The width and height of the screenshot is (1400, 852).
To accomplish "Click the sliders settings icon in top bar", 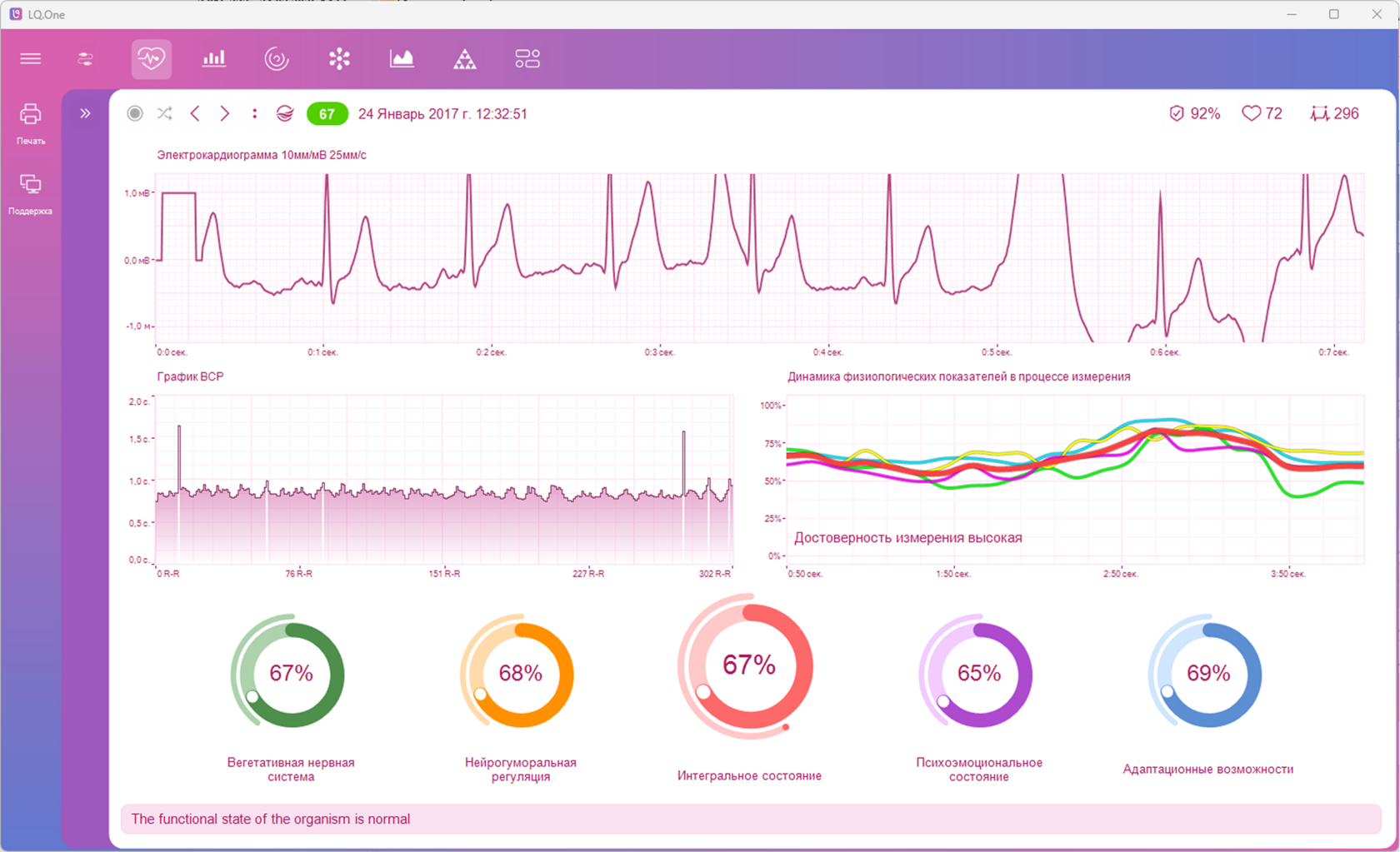I will 85,58.
